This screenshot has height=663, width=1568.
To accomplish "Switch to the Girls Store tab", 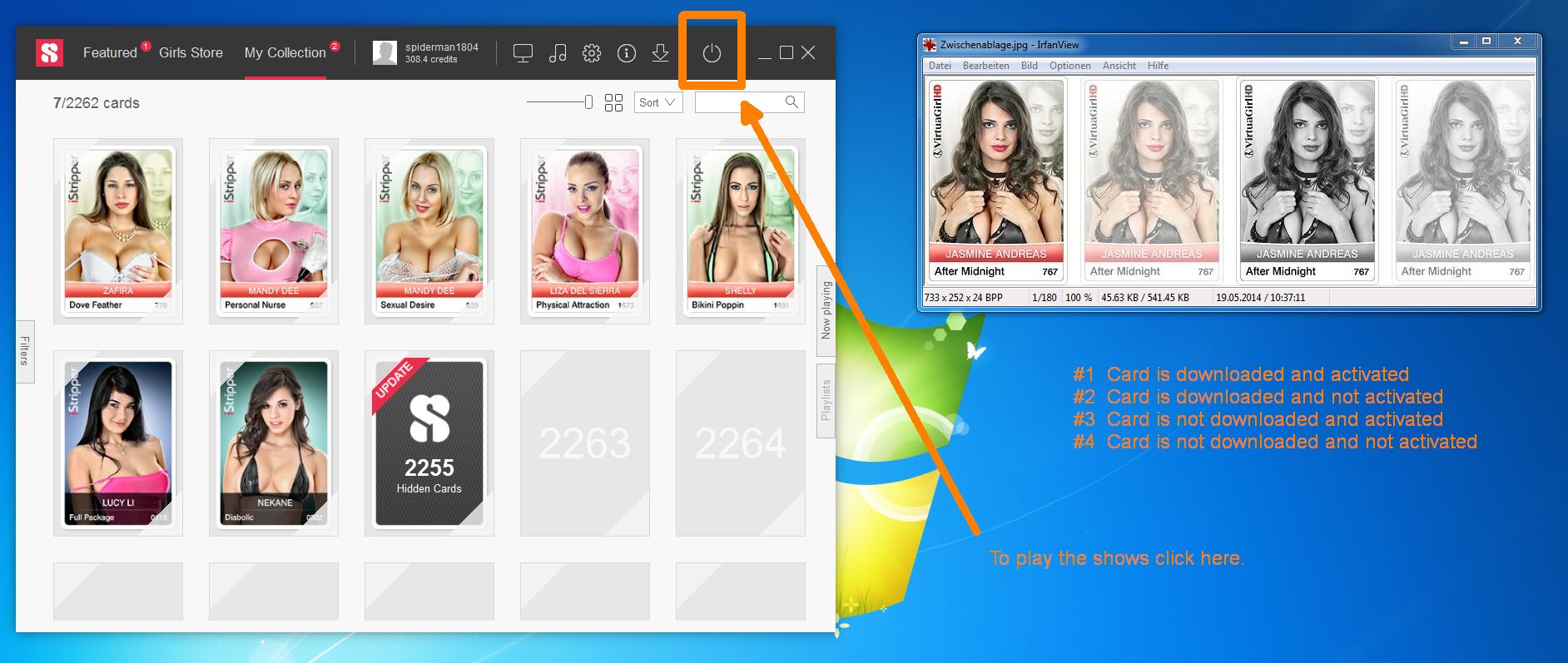I will click(x=191, y=52).
